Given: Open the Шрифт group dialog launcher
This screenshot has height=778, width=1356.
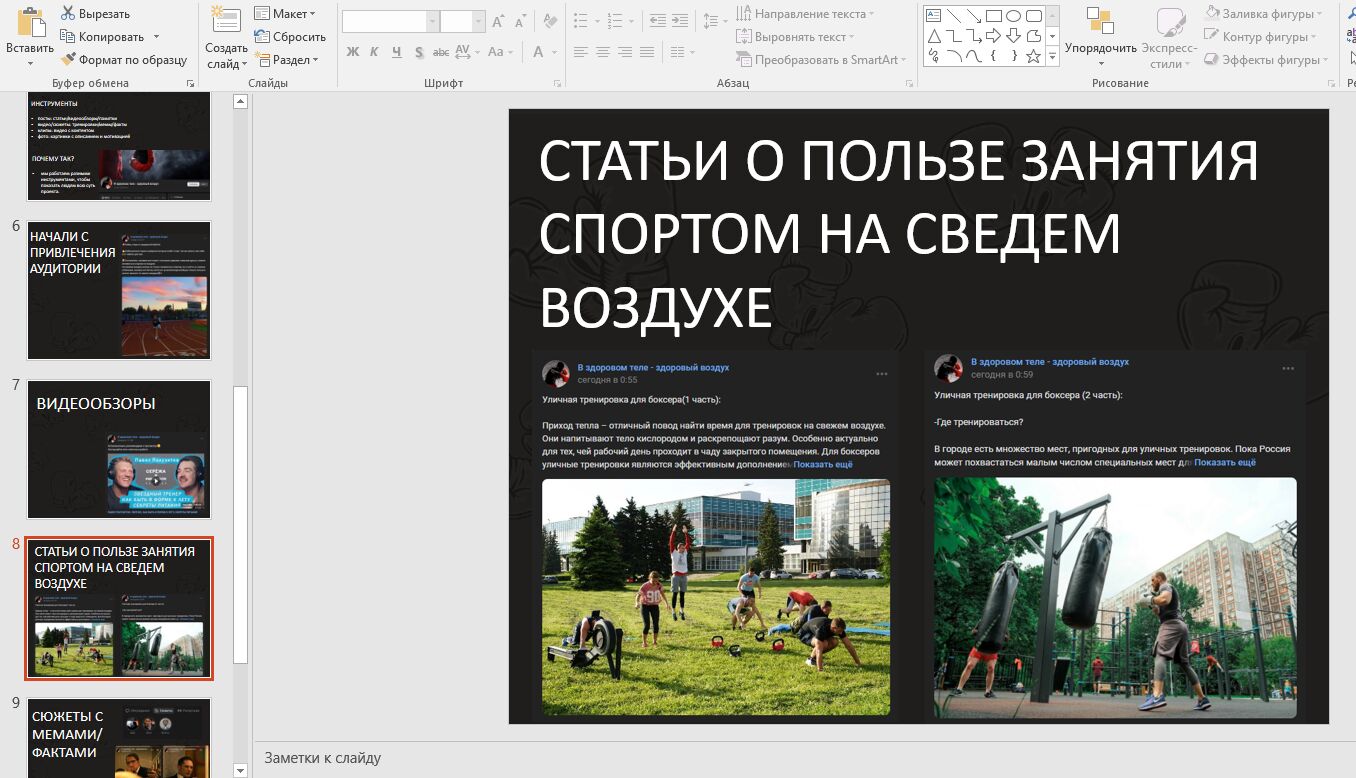Looking at the screenshot, I should 557,84.
